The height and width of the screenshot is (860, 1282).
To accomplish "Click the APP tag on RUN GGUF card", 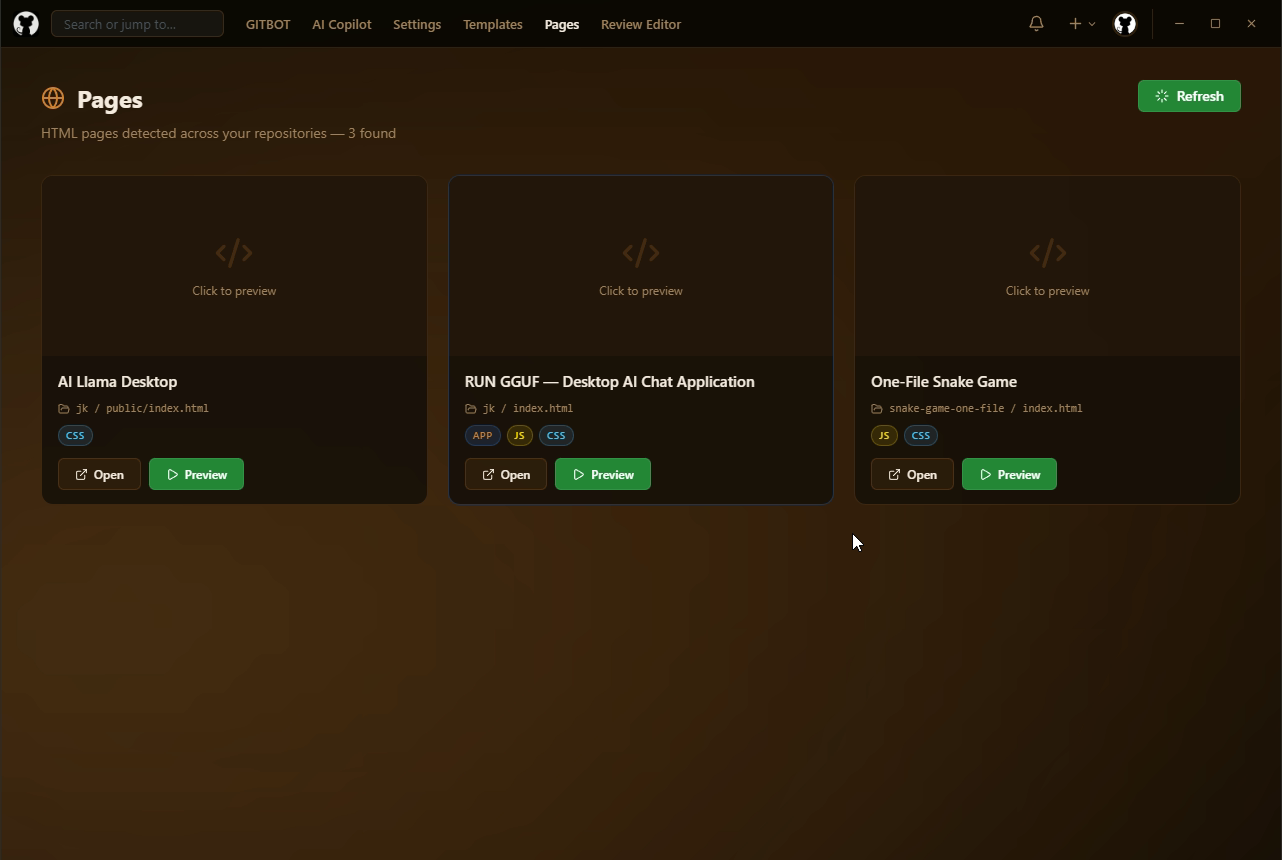I will [482, 436].
